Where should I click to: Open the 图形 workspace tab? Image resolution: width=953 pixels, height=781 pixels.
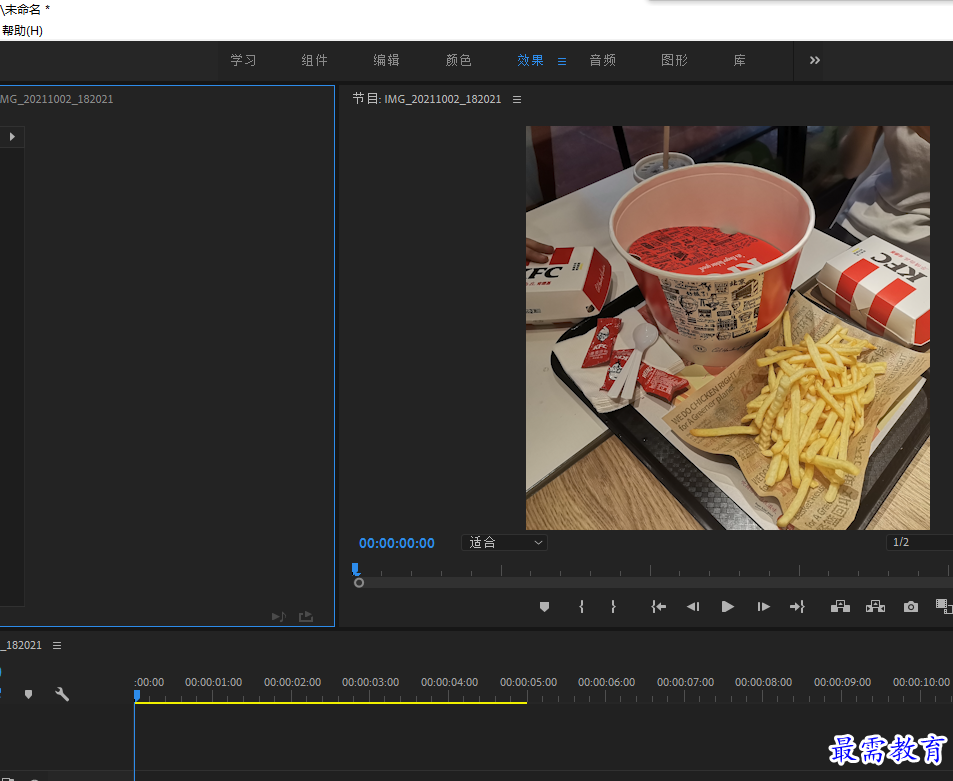coord(674,60)
